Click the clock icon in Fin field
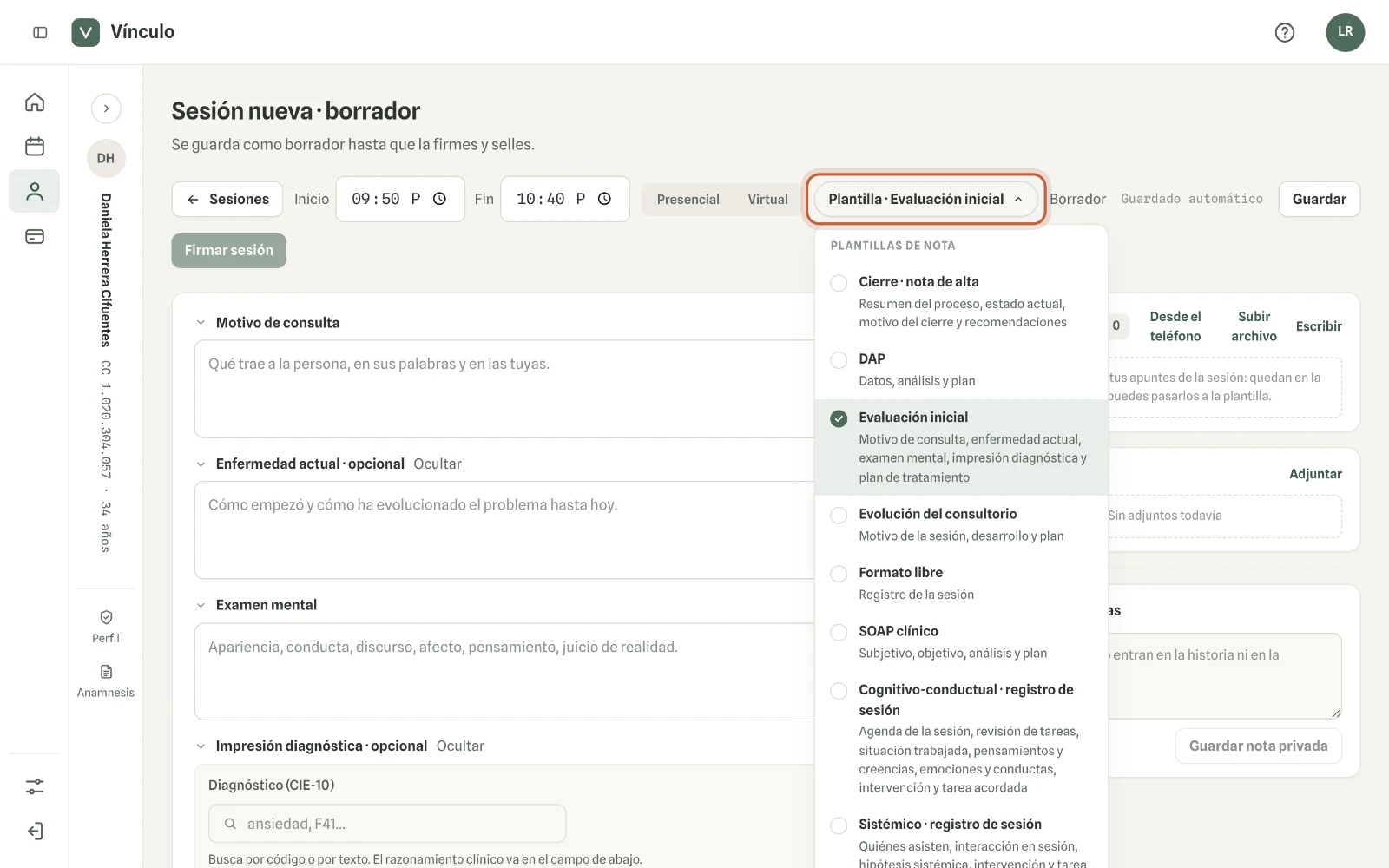 coord(604,199)
